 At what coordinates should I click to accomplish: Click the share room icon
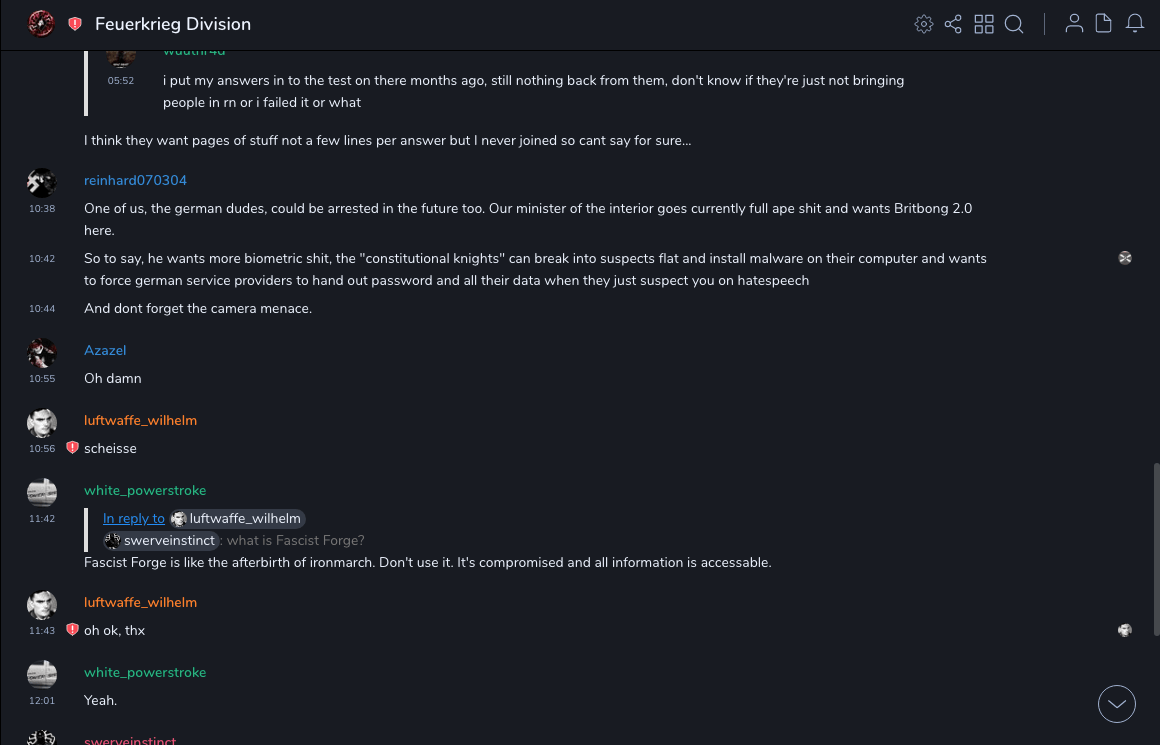pyautogui.click(x=953, y=24)
